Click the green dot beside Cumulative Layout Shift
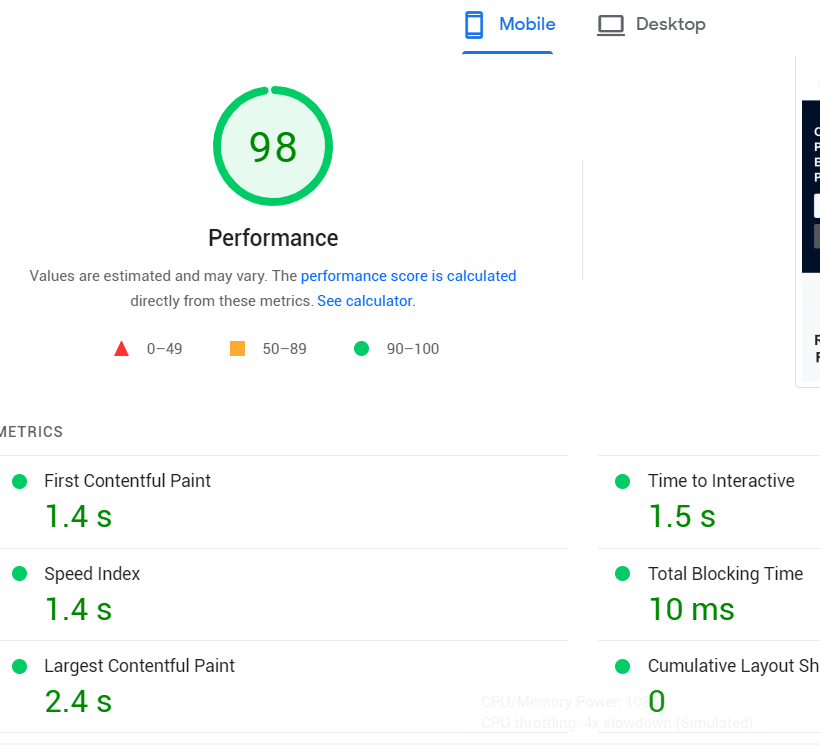 click(x=621, y=666)
